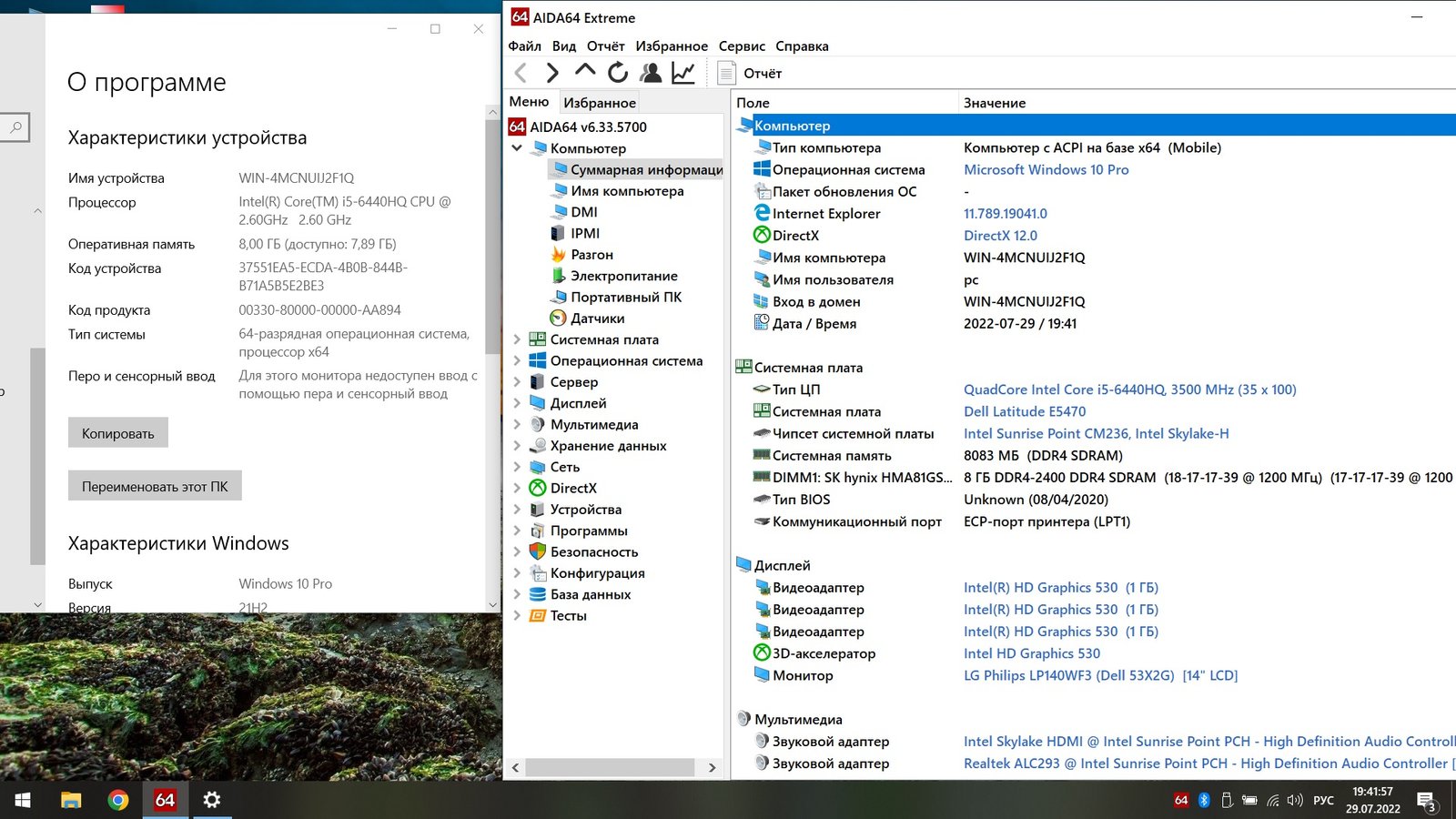Viewport: 1456px width, 819px height.
Task: Open QuadCore Intel Core i5-6440HQ link
Action: pyautogui.click(x=1129, y=389)
